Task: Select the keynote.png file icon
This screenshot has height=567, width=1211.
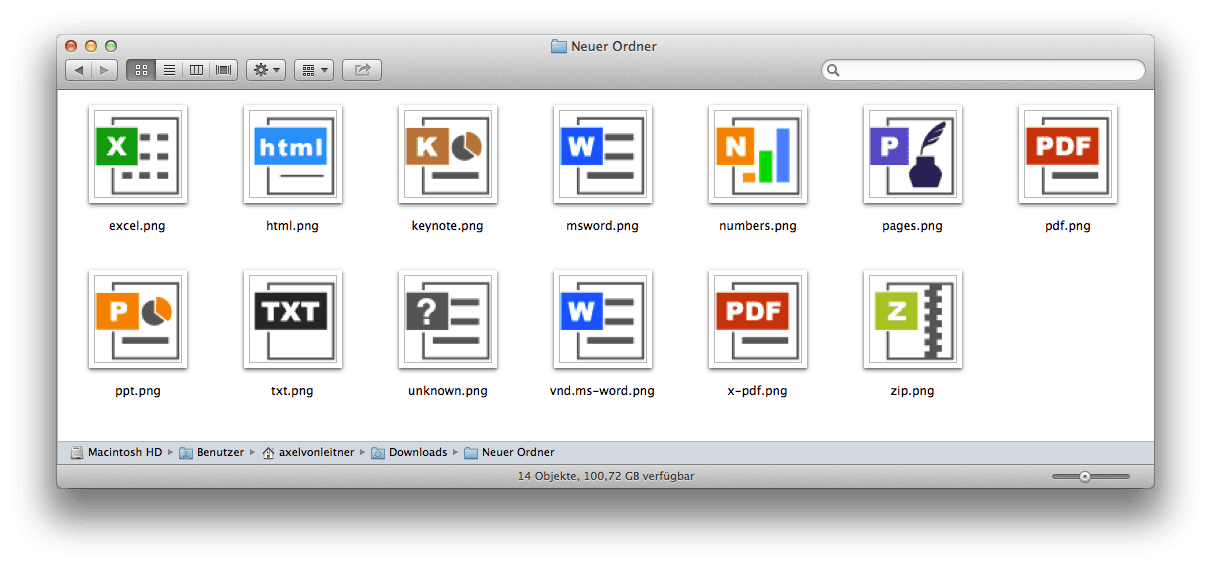Action: click(x=447, y=154)
